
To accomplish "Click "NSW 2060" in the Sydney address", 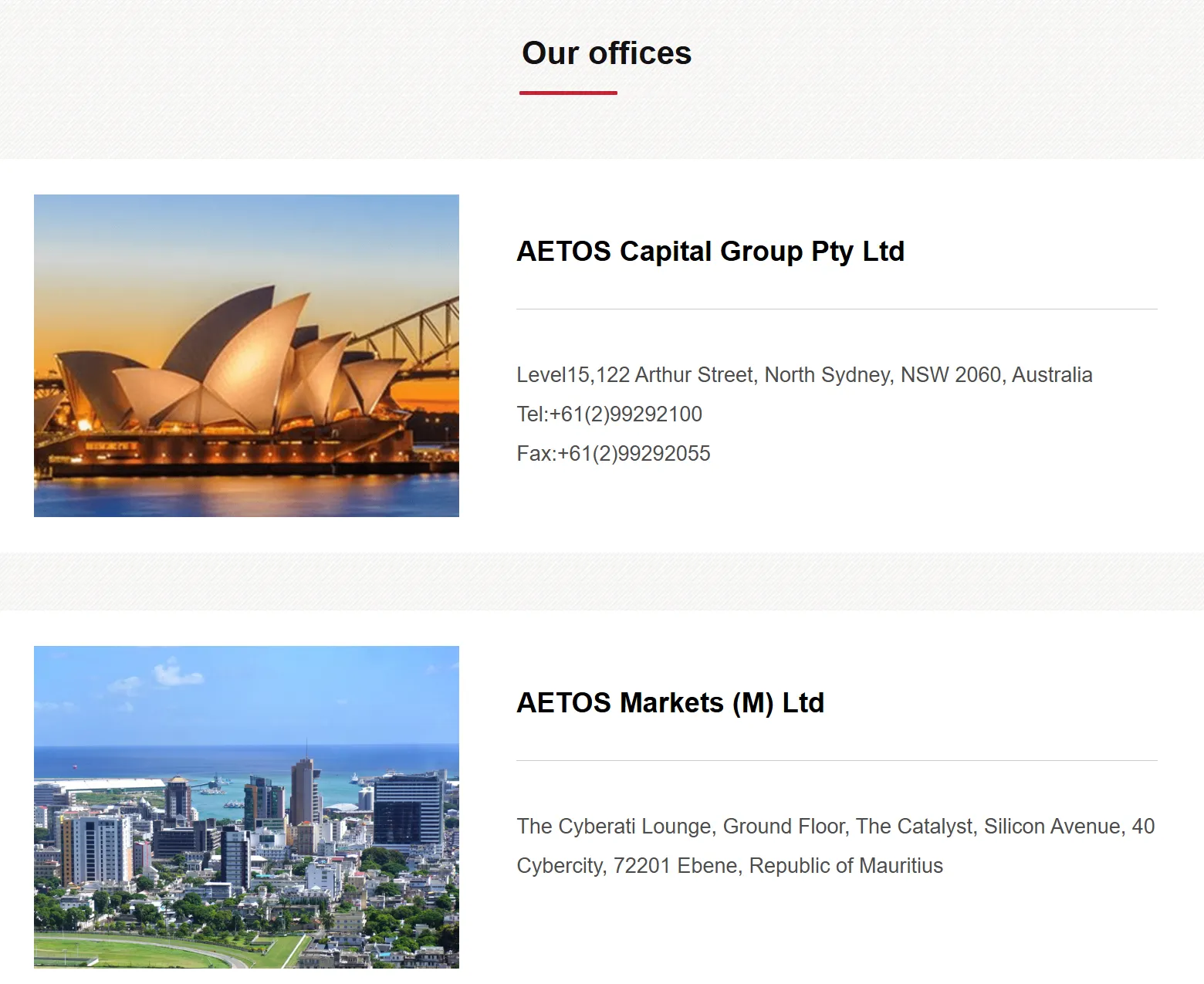I will (950, 375).
